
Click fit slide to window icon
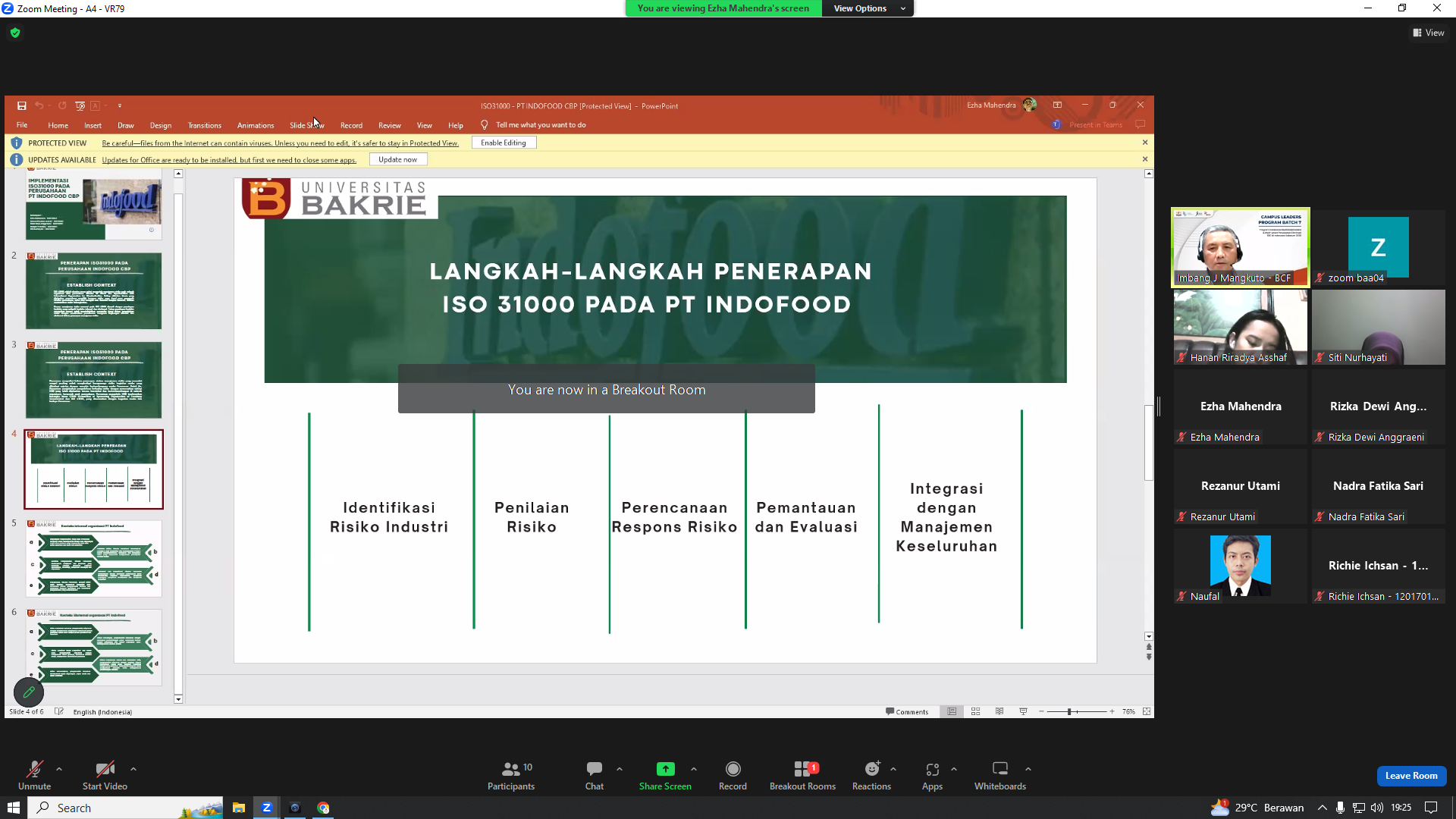1147,711
